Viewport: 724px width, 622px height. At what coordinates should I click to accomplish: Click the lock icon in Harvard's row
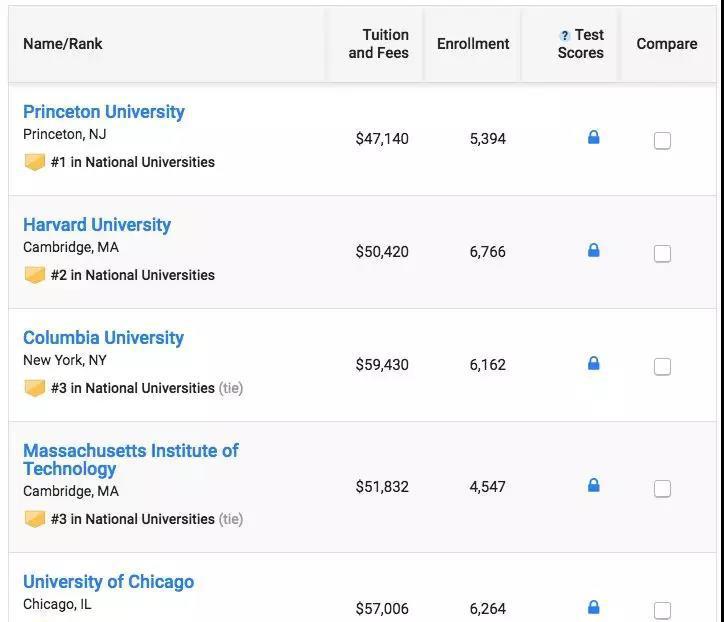pyautogui.click(x=593, y=251)
